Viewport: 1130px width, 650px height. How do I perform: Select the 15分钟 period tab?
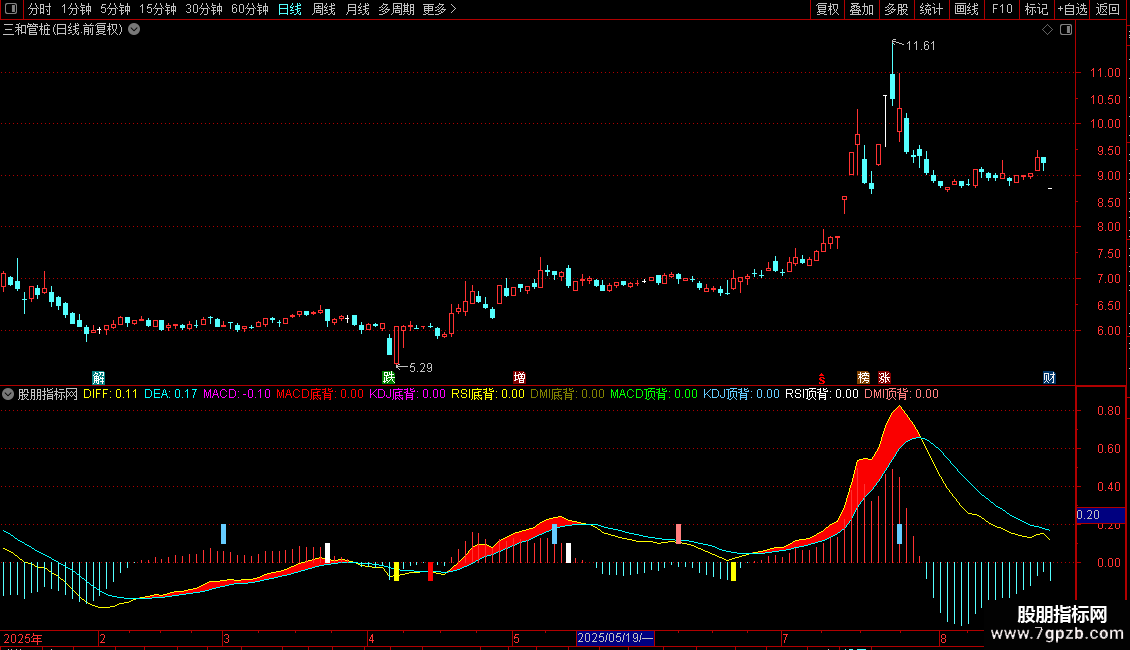click(x=158, y=9)
